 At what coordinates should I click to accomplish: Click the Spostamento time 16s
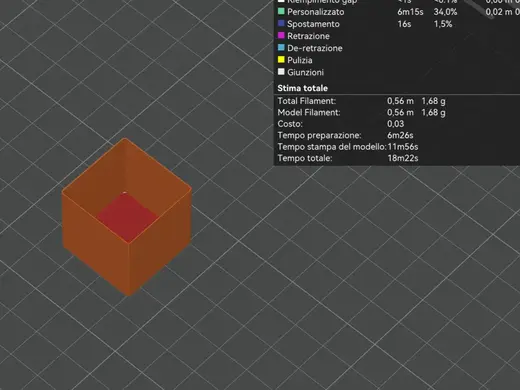[404, 24]
